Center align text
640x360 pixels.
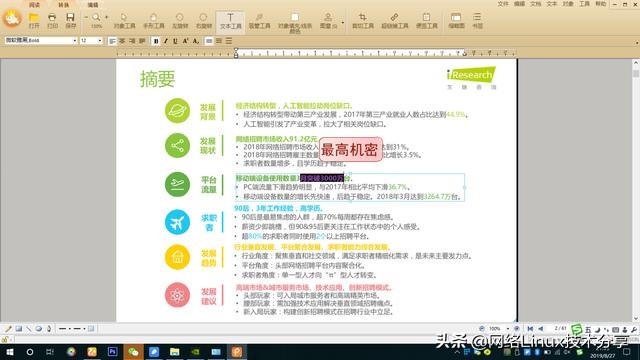[x=122, y=41]
